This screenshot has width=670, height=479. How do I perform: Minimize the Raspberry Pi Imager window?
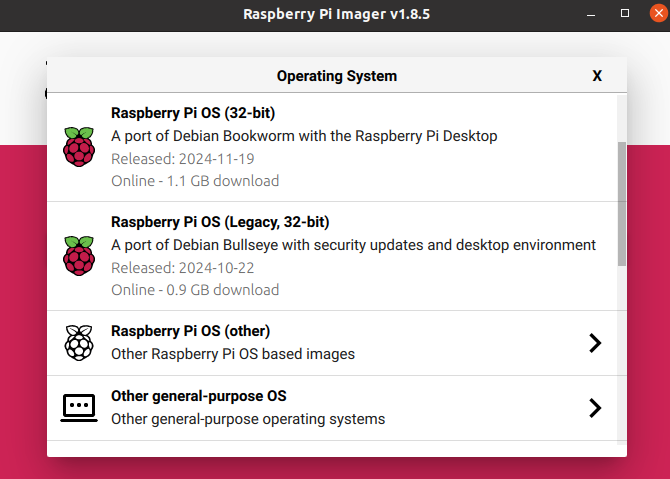(x=597, y=14)
